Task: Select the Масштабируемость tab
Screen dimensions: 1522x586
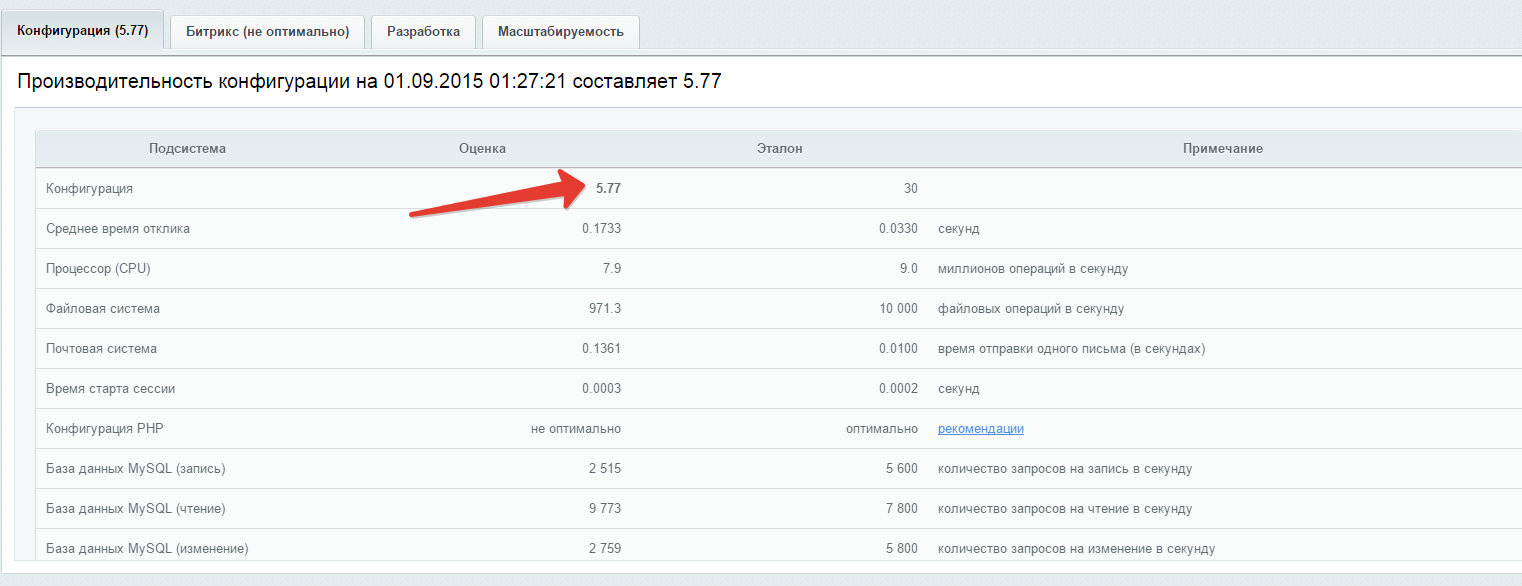Action: coord(560,31)
